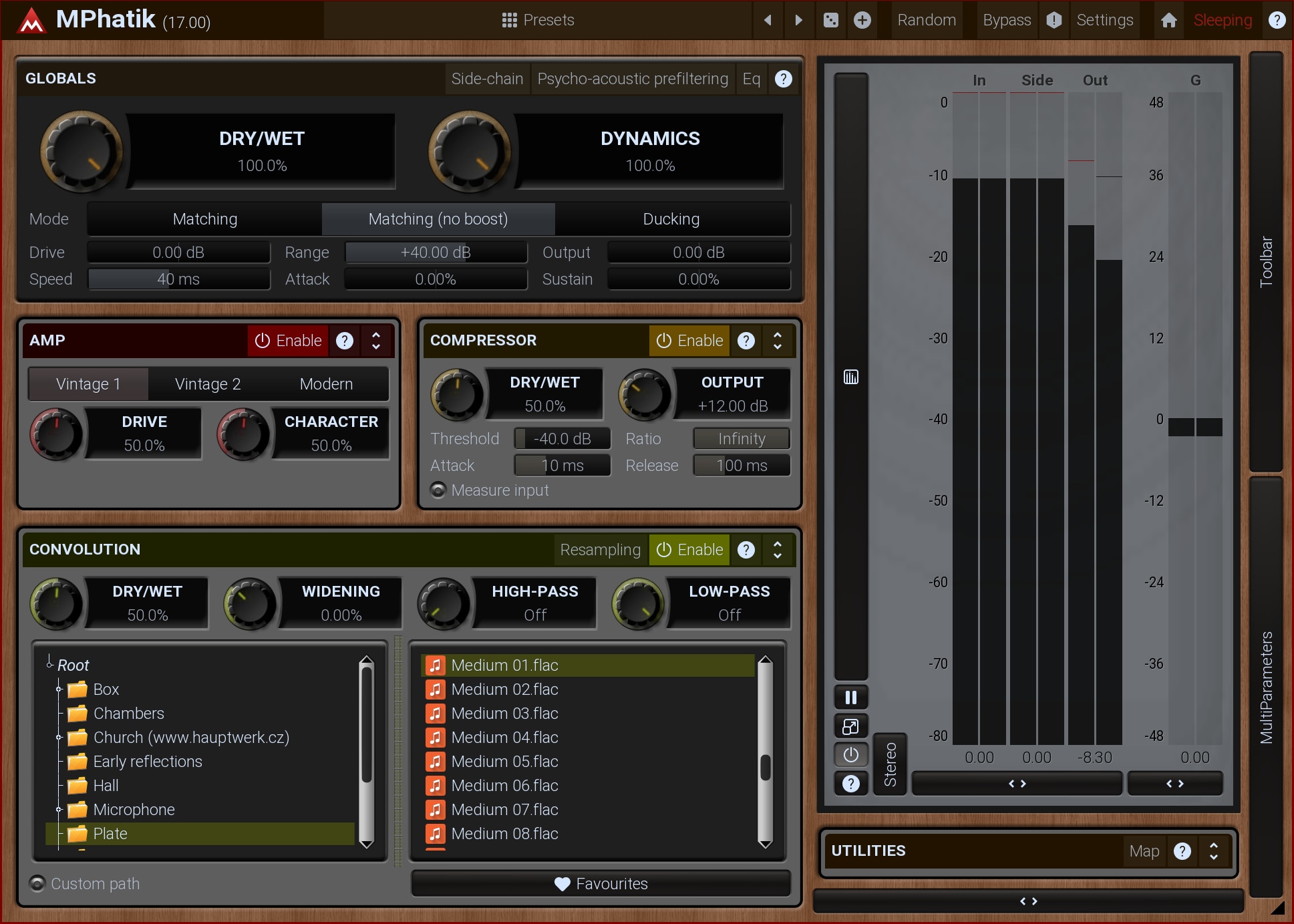Image resolution: width=1294 pixels, height=924 pixels.
Task: Select the Ducking mode tab
Action: pyautogui.click(x=671, y=219)
